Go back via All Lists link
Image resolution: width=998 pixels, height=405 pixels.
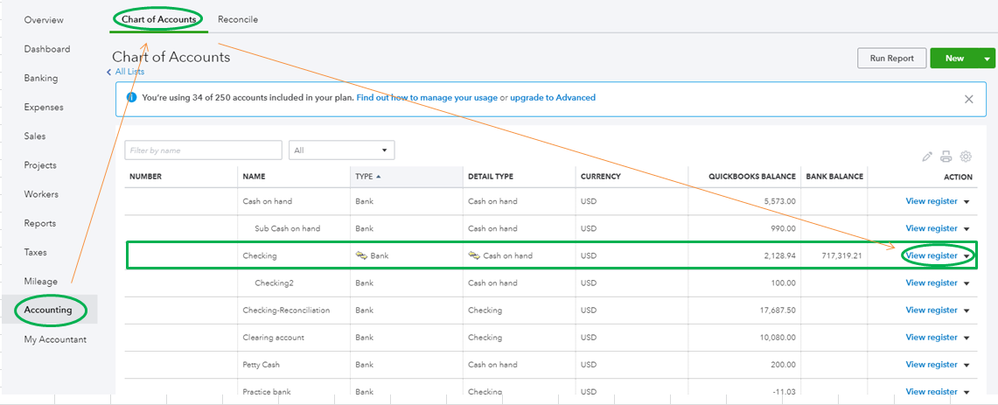point(129,72)
